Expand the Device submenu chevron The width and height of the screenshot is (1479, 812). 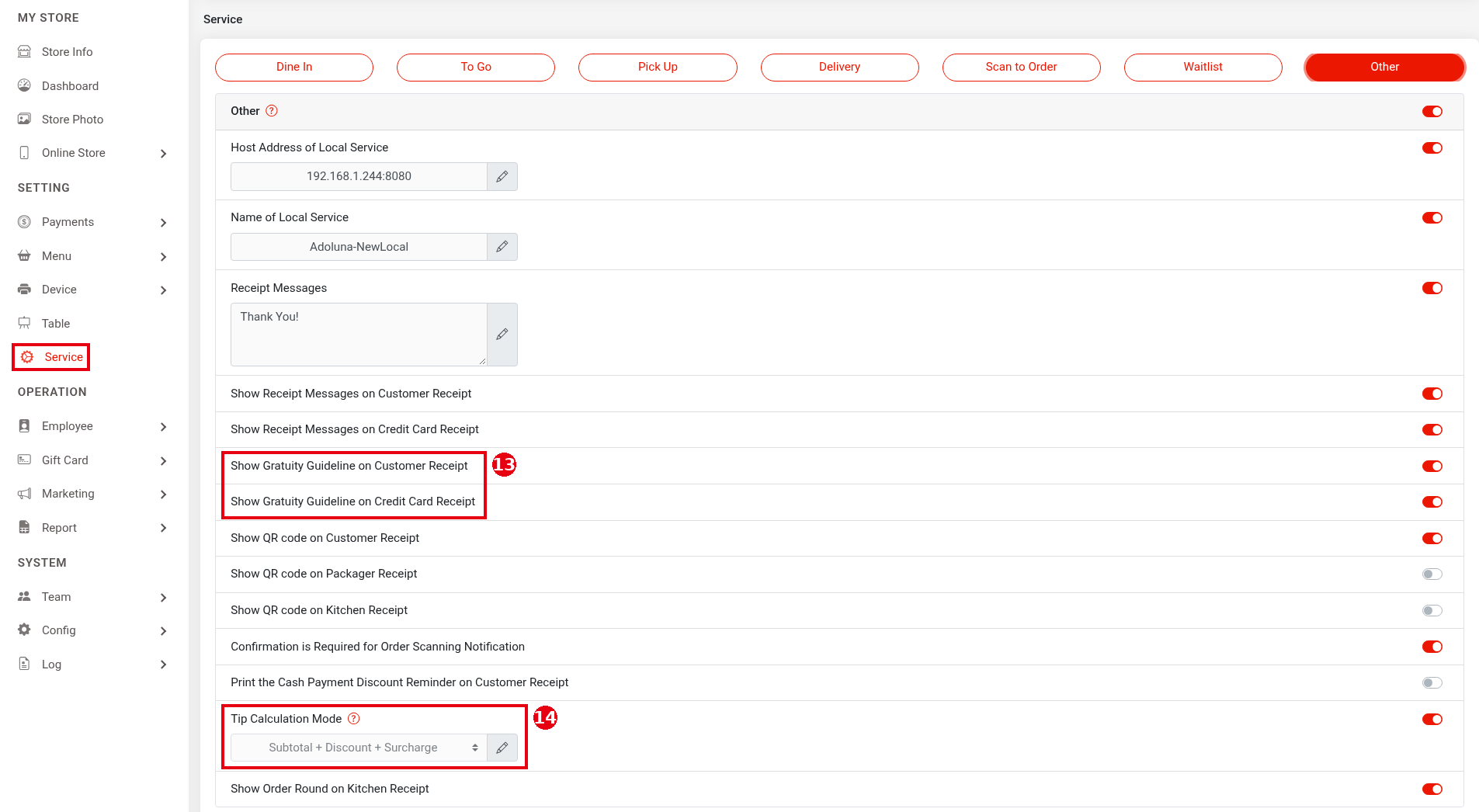pos(163,290)
